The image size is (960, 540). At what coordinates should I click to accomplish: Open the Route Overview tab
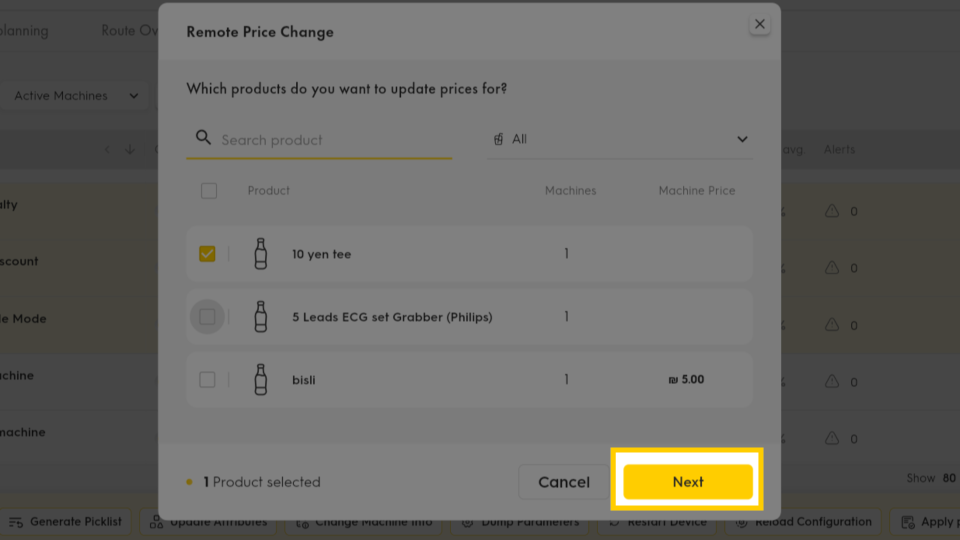coord(129,31)
